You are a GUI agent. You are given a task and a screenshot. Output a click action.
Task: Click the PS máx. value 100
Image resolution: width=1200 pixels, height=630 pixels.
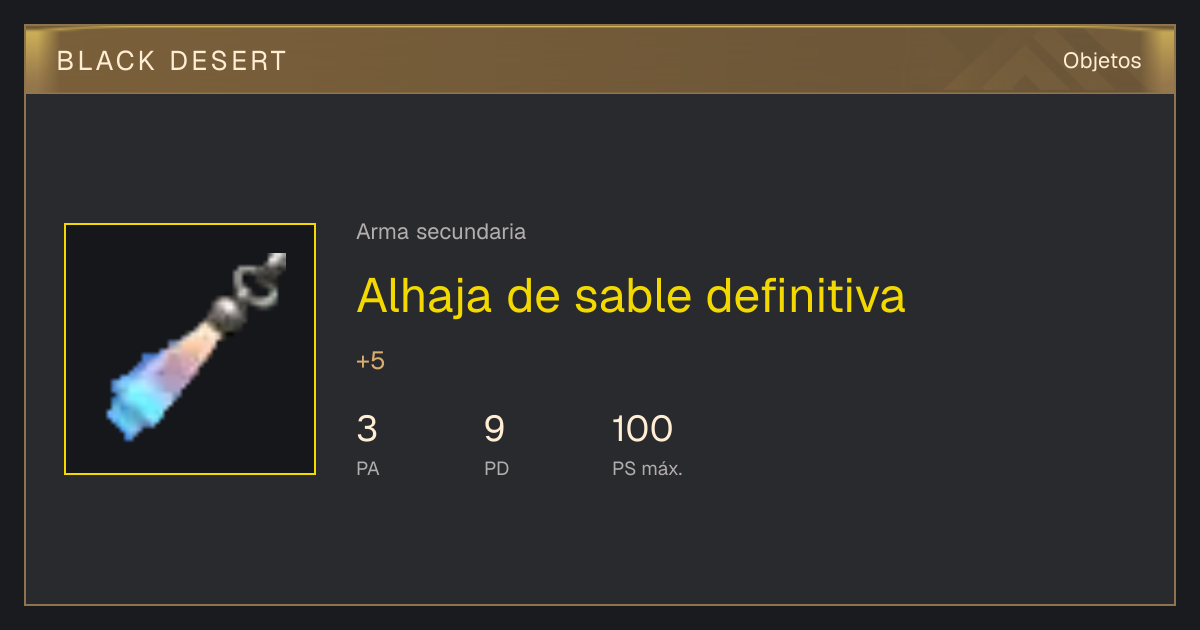tap(642, 429)
